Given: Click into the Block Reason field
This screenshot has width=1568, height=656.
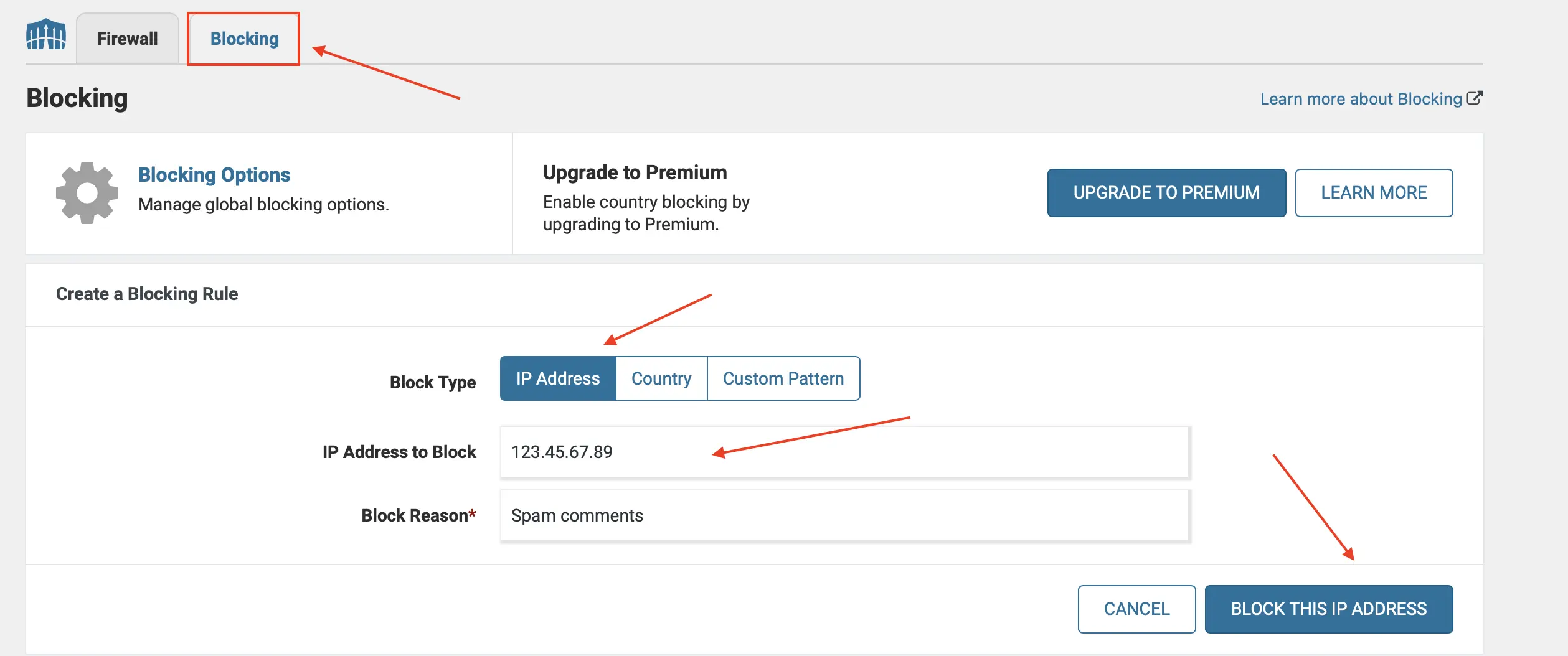Looking at the screenshot, I should [x=844, y=515].
